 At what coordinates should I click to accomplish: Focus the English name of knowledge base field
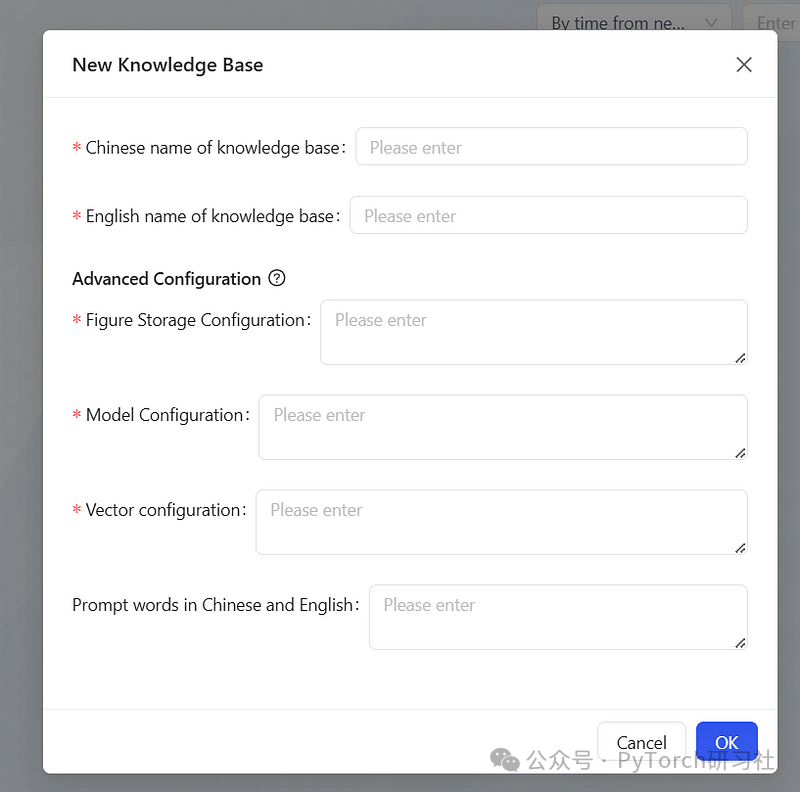click(548, 215)
